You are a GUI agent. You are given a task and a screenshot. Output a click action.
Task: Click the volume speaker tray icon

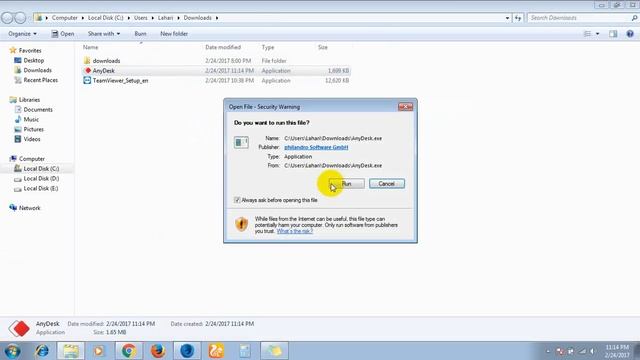(x=592, y=351)
